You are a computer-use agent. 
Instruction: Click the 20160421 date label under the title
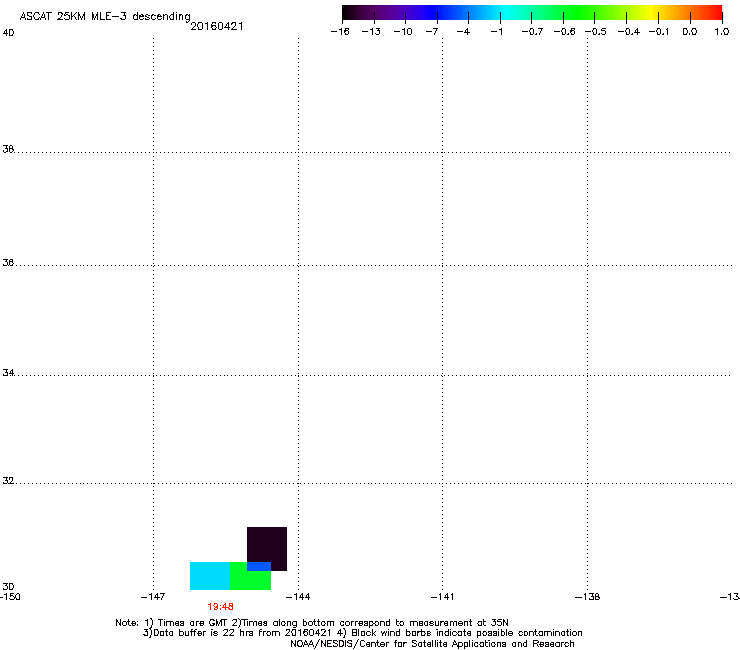[217, 26]
